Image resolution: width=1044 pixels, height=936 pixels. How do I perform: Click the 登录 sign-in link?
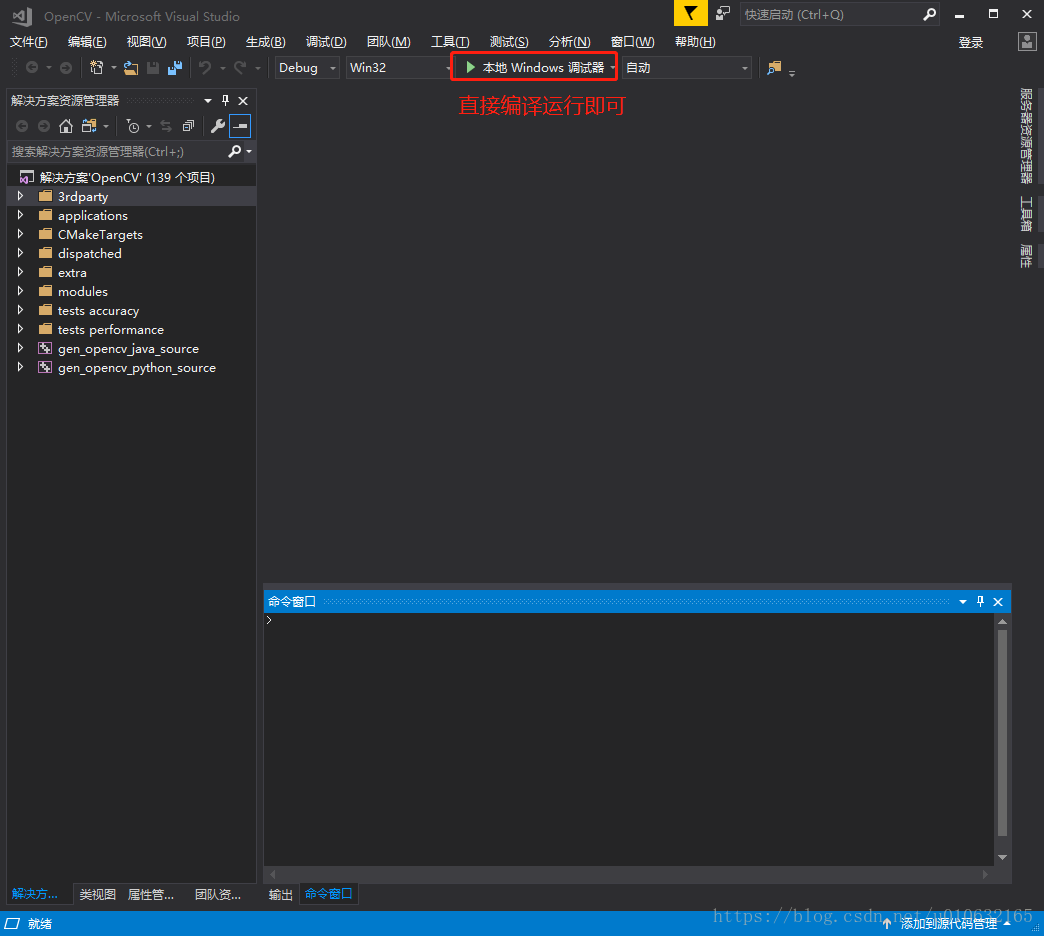971,43
